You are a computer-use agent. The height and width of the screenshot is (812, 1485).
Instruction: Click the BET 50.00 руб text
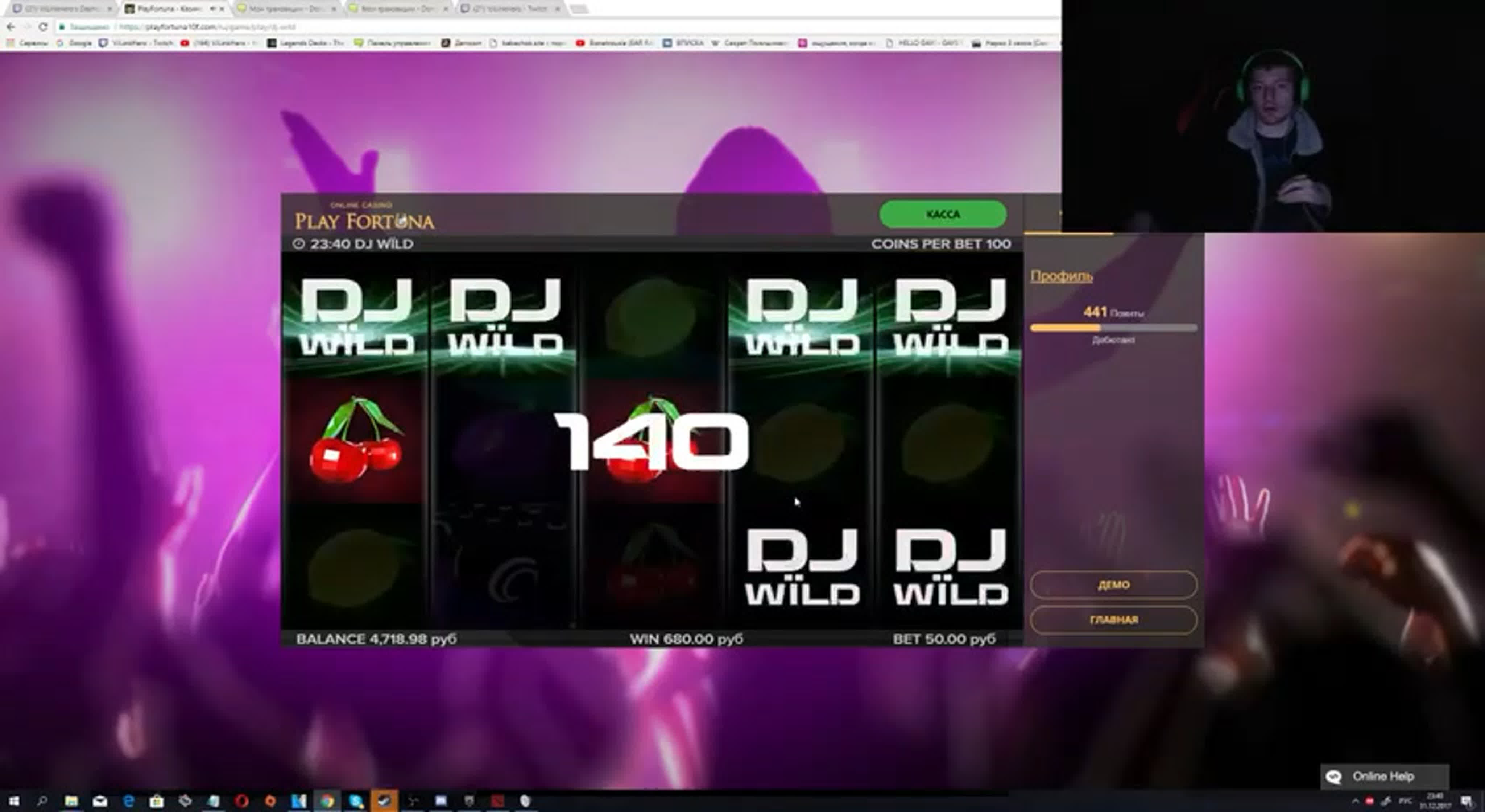click(944, 639)
